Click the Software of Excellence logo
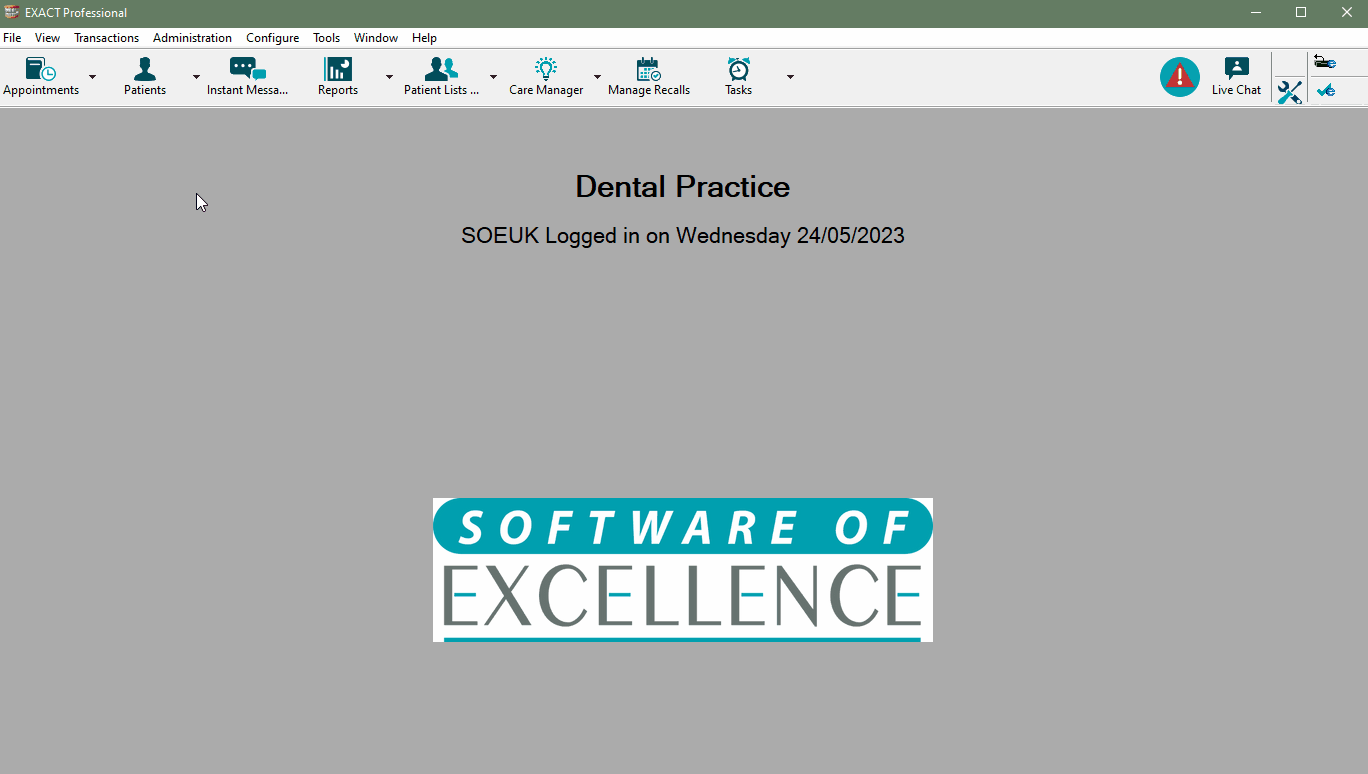 pyautogui.click(x=683, y=570)
